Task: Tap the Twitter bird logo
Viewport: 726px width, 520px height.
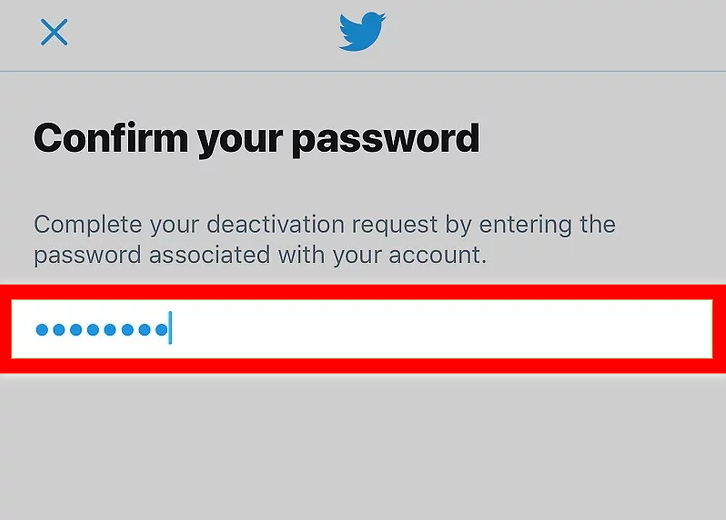Action: pyautogui.click(x=362, y=31)
